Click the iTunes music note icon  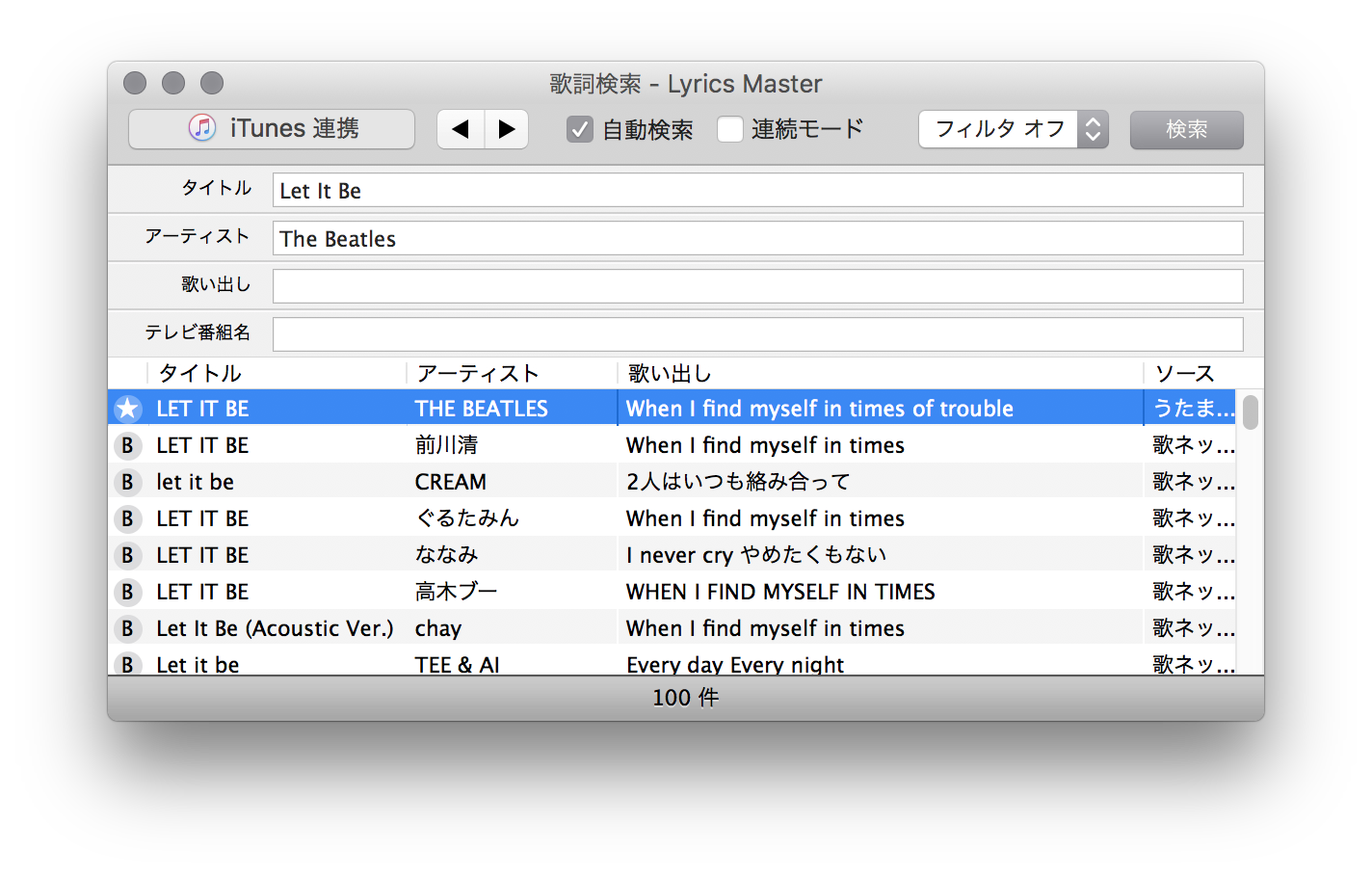[201, 128]
